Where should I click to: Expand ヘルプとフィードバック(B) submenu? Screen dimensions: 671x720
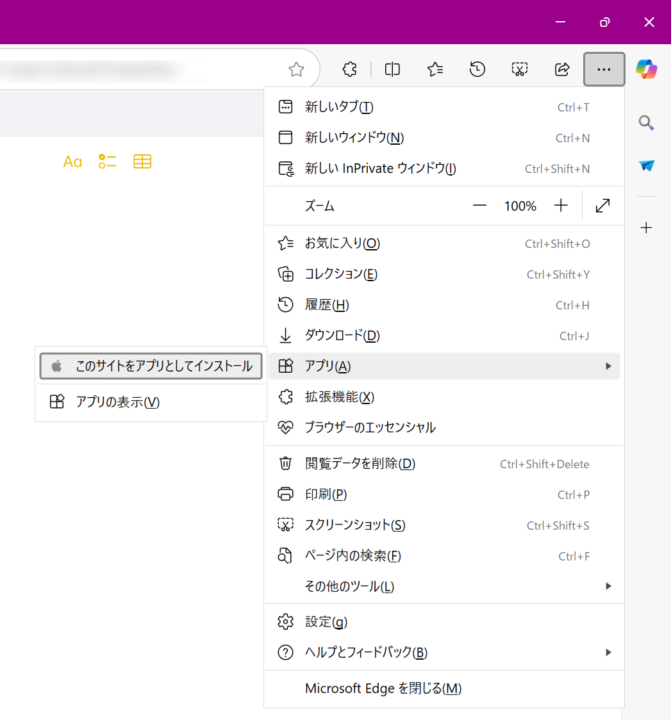coord(444,652)
